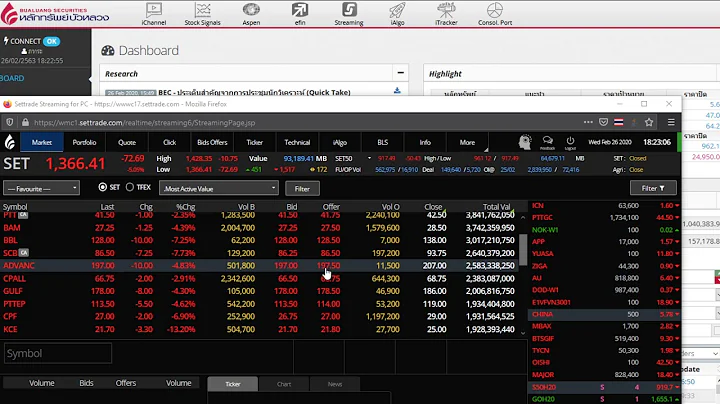The width and height of the screenshot is (720, 404).
Task: Open the BLS tab
Action: click(x=382, y=142)
